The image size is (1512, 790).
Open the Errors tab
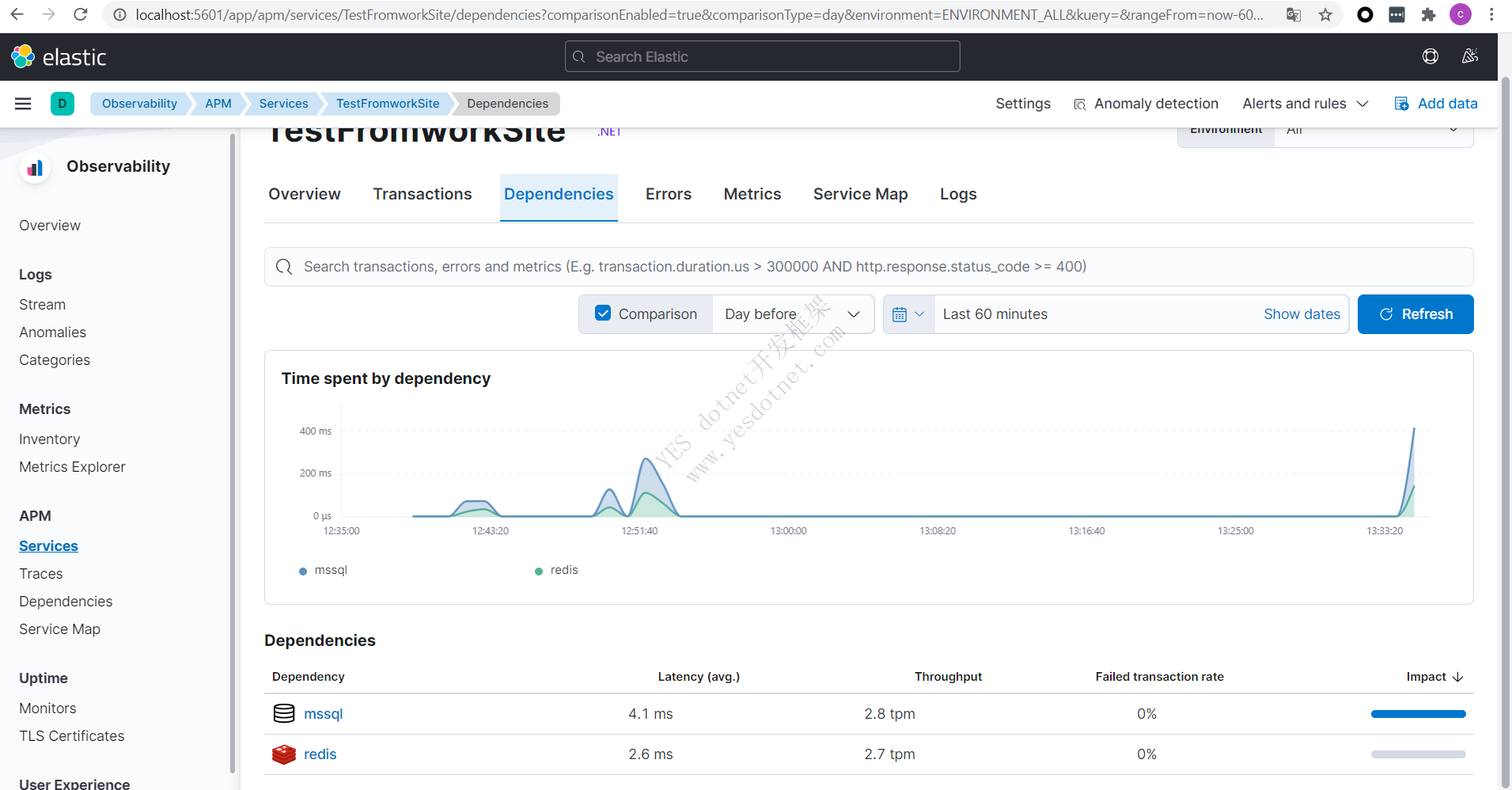[x=669, y=194]
